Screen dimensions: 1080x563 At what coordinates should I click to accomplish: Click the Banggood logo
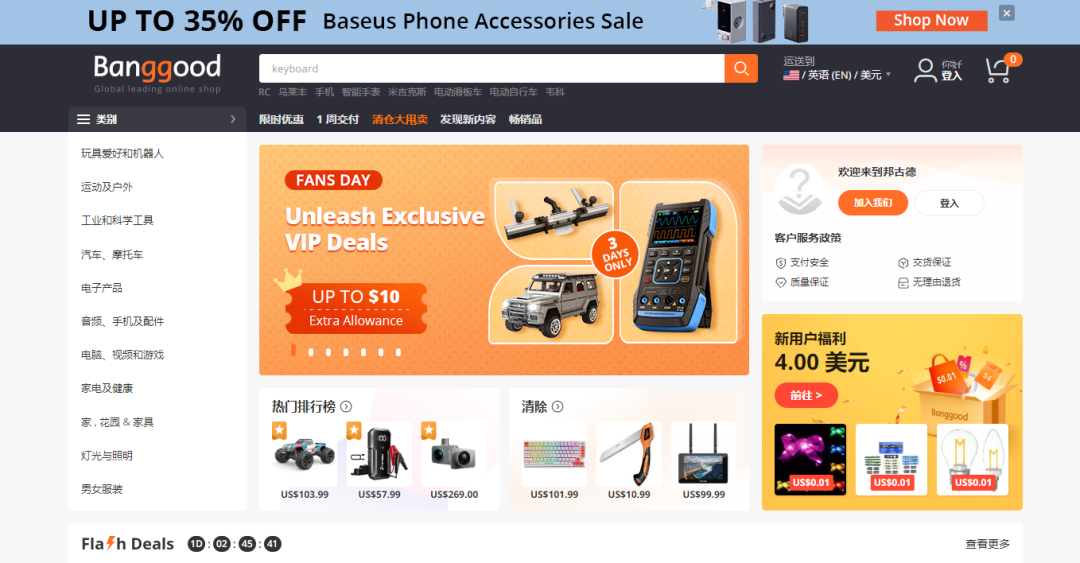[x=157, y=73]
